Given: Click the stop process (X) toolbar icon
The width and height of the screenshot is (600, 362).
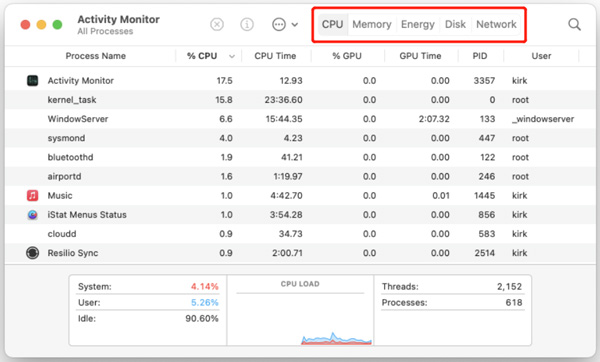Looking at the screenshot, I should coord(217,25).
